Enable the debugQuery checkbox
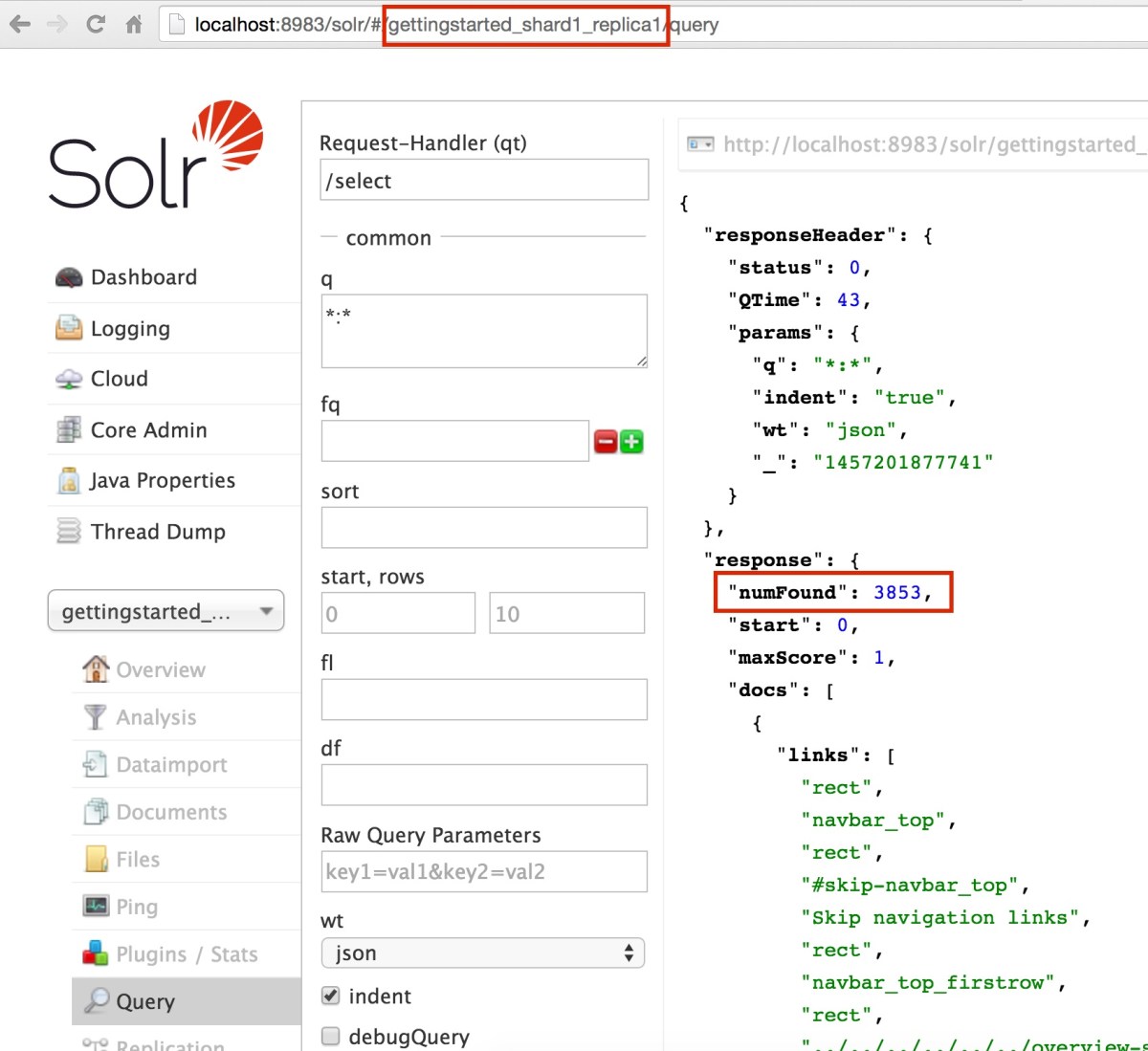Viewport: 1148px width, 1051px height. pyautogui.click(x=331, y=1037)
